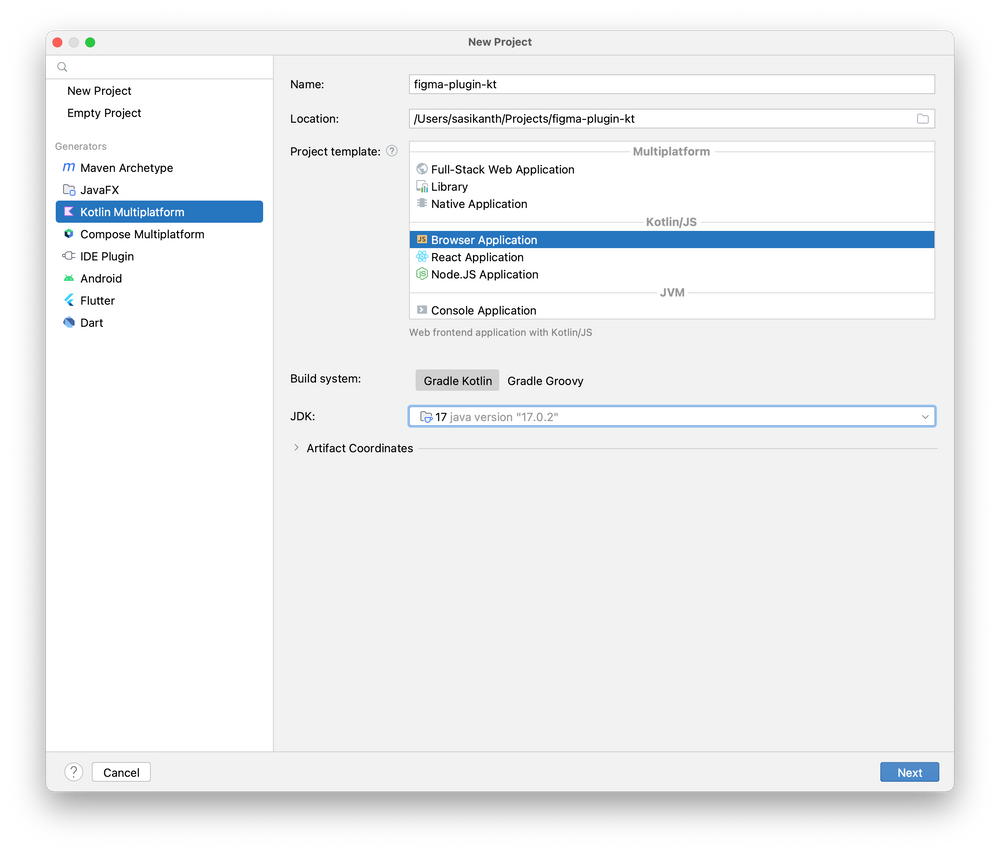1000x852 pixels.
Task: Click the Next button
Action: (x=909, y=771)
